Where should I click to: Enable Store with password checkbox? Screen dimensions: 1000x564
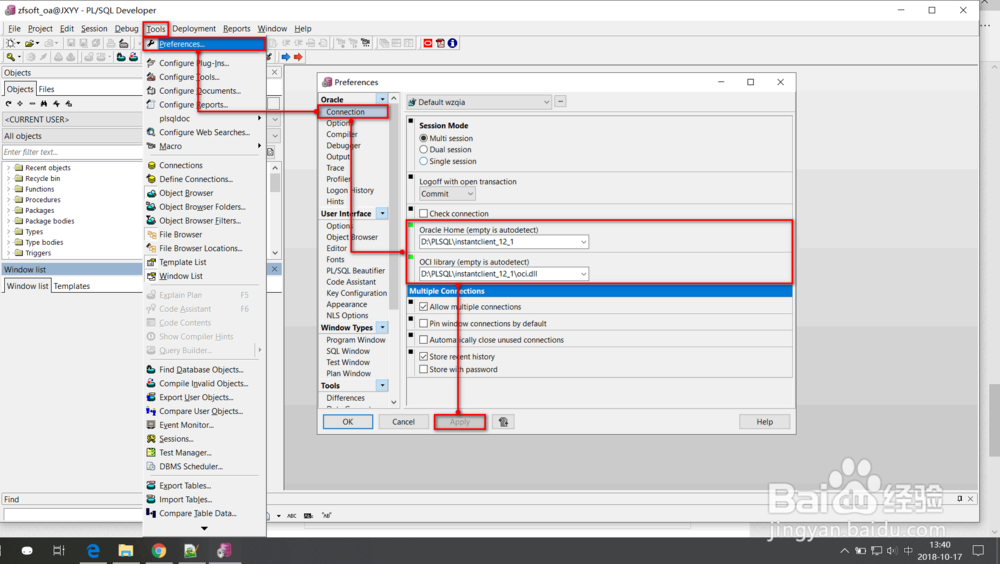pos(423,369)
